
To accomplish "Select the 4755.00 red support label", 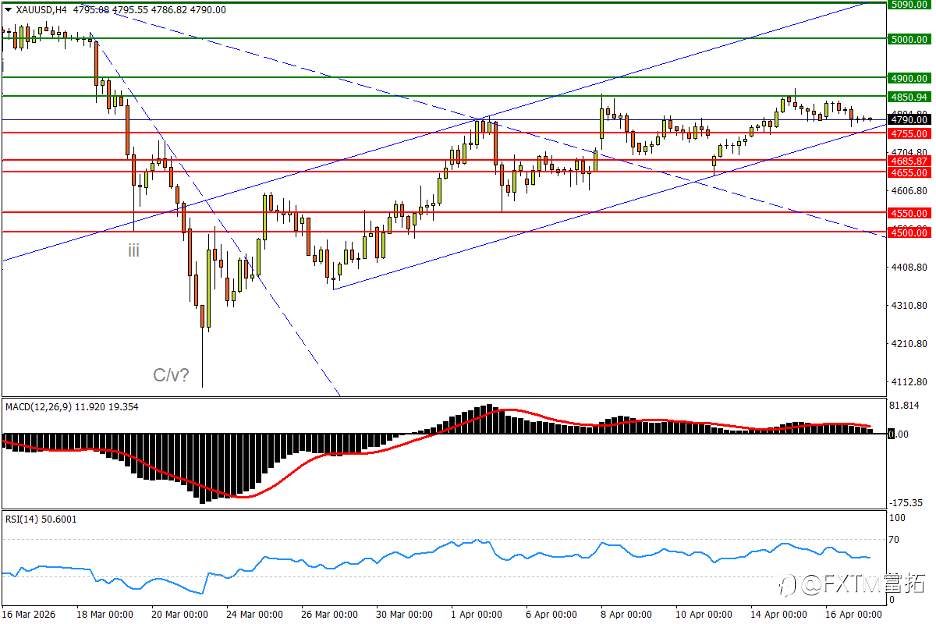I will 909,134.
